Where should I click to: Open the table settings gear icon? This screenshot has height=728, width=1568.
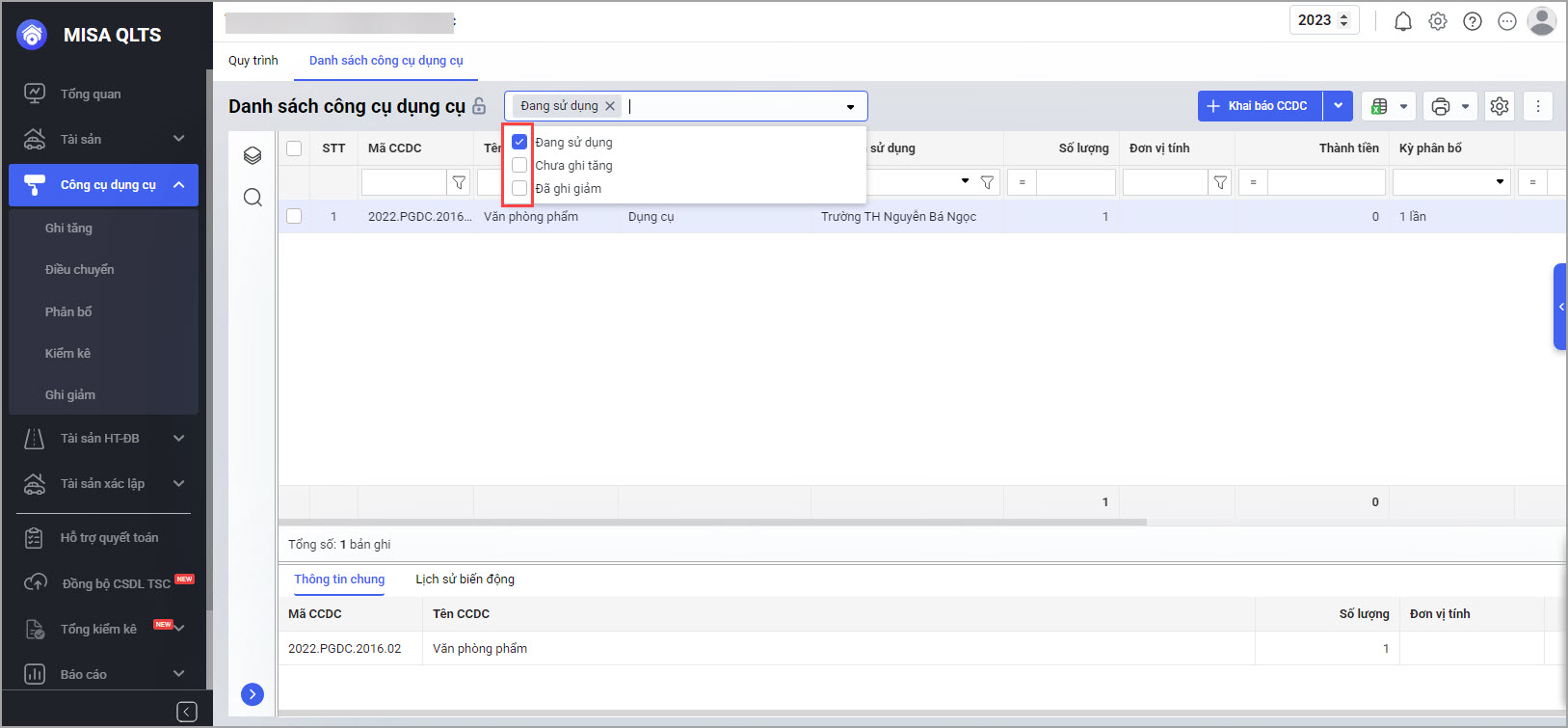point(1500,106)
